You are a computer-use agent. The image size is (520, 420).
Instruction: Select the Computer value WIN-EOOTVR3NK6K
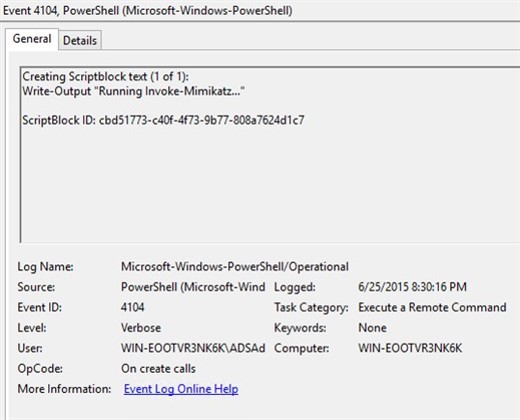pyautogui.click(x=410, y=348)
